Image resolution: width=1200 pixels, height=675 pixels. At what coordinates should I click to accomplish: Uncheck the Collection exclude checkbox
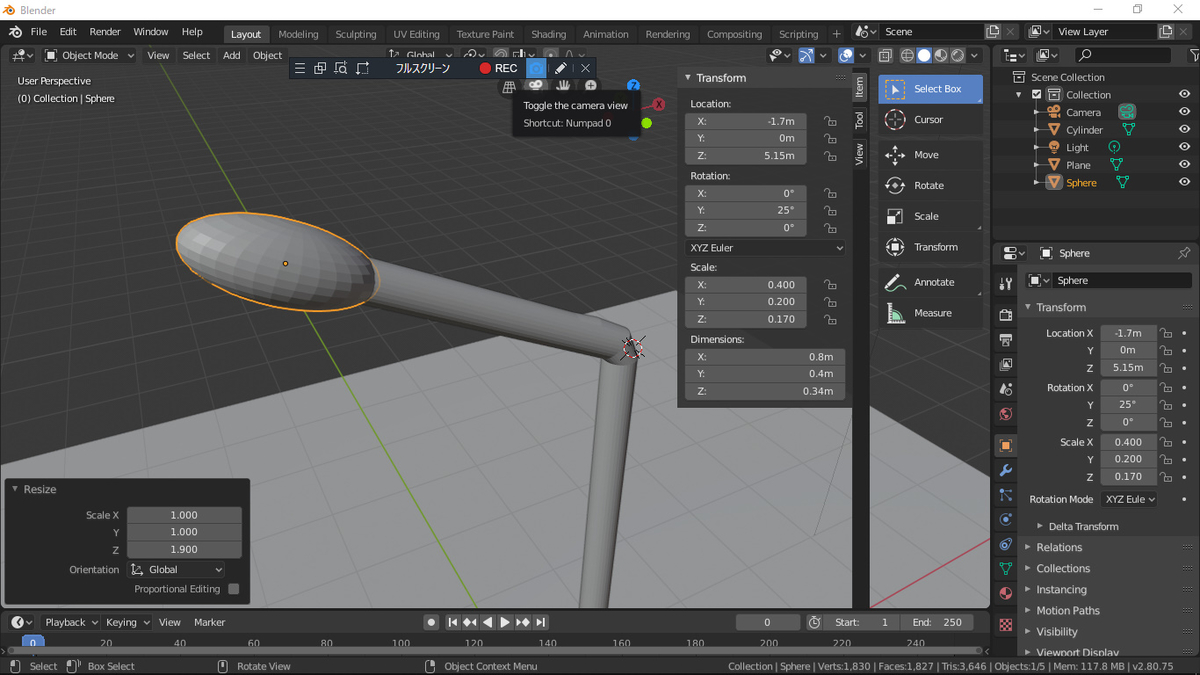(x=1037, y=95)
